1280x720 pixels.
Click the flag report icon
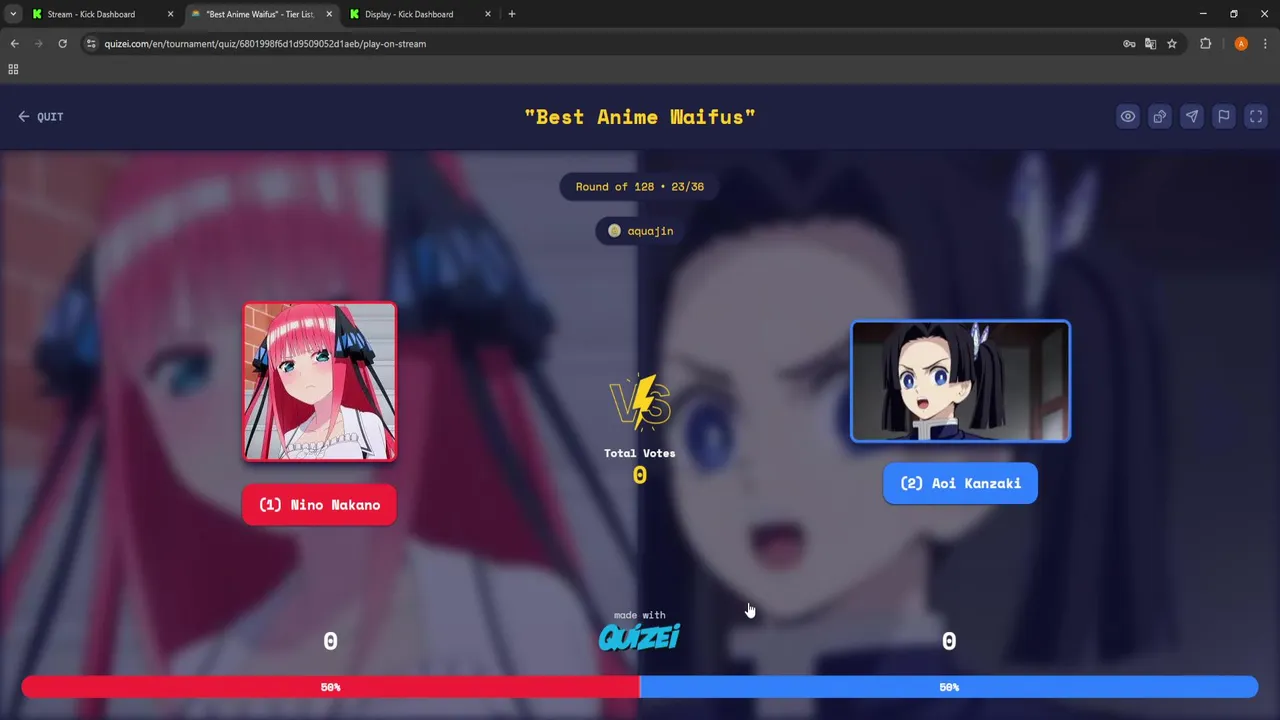click(x=1224, y=117)
